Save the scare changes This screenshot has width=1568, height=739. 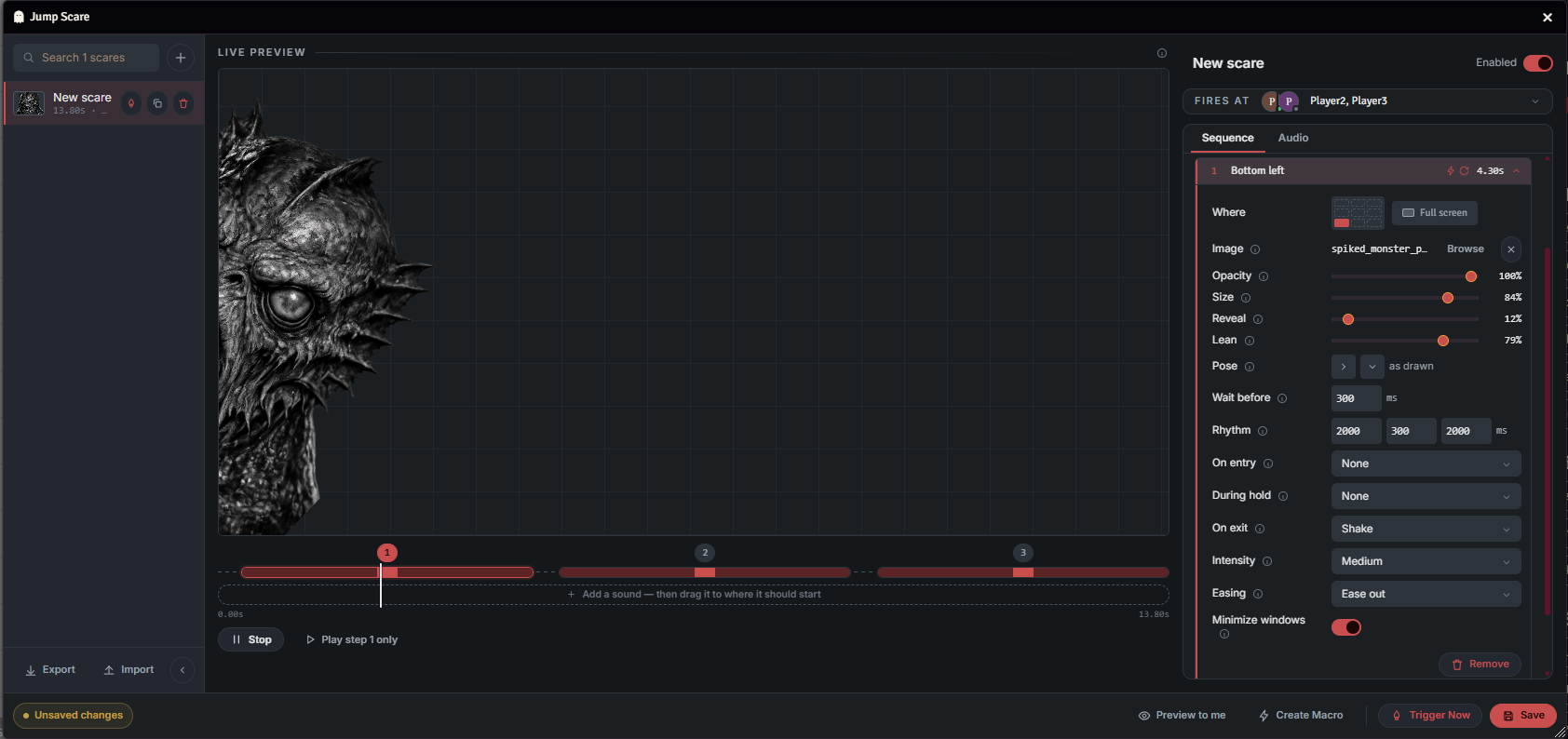pyautogui.click(x=1523, y=716)
